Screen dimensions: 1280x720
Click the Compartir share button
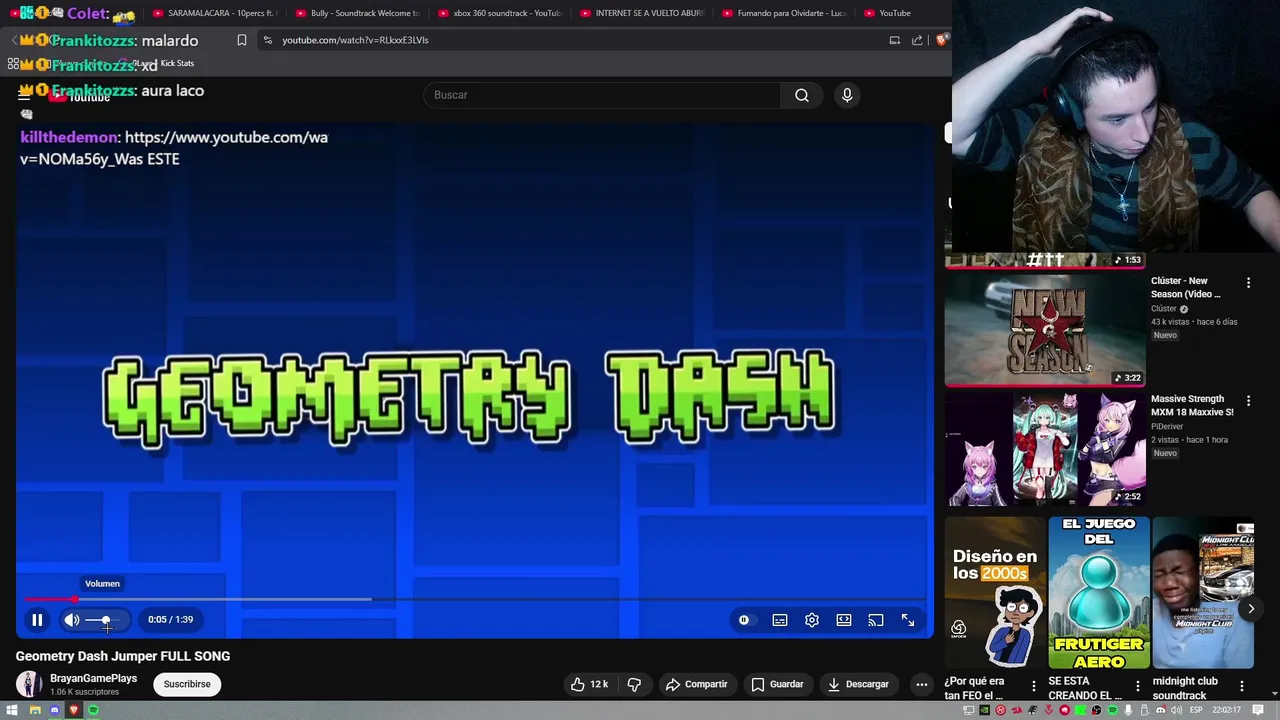(x=696, y=684)
